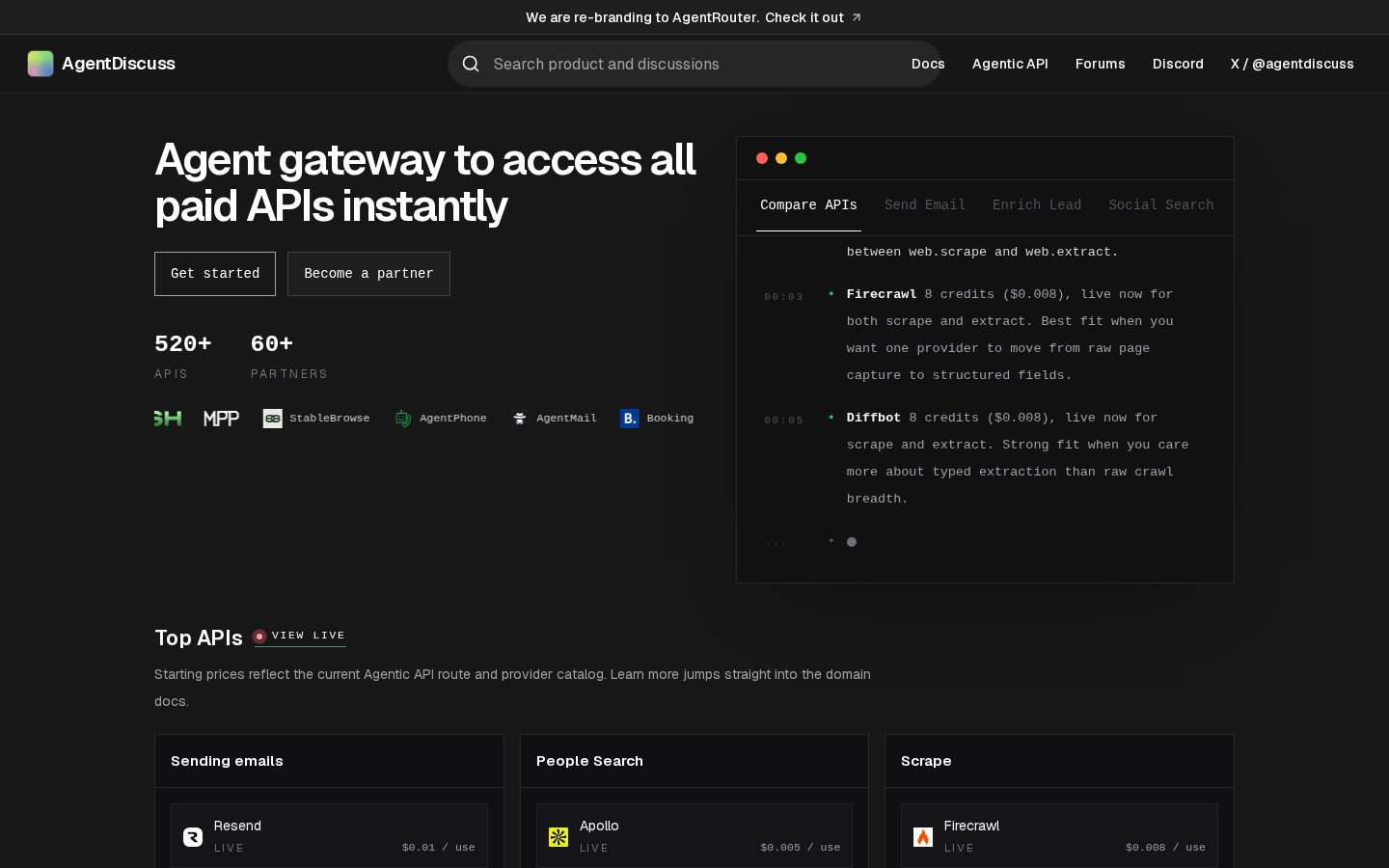Click the bold Firecrawl name in demo transcript
Viewport: 1389px width, 868px height.
pyautogui.click(x=882, y=294)
